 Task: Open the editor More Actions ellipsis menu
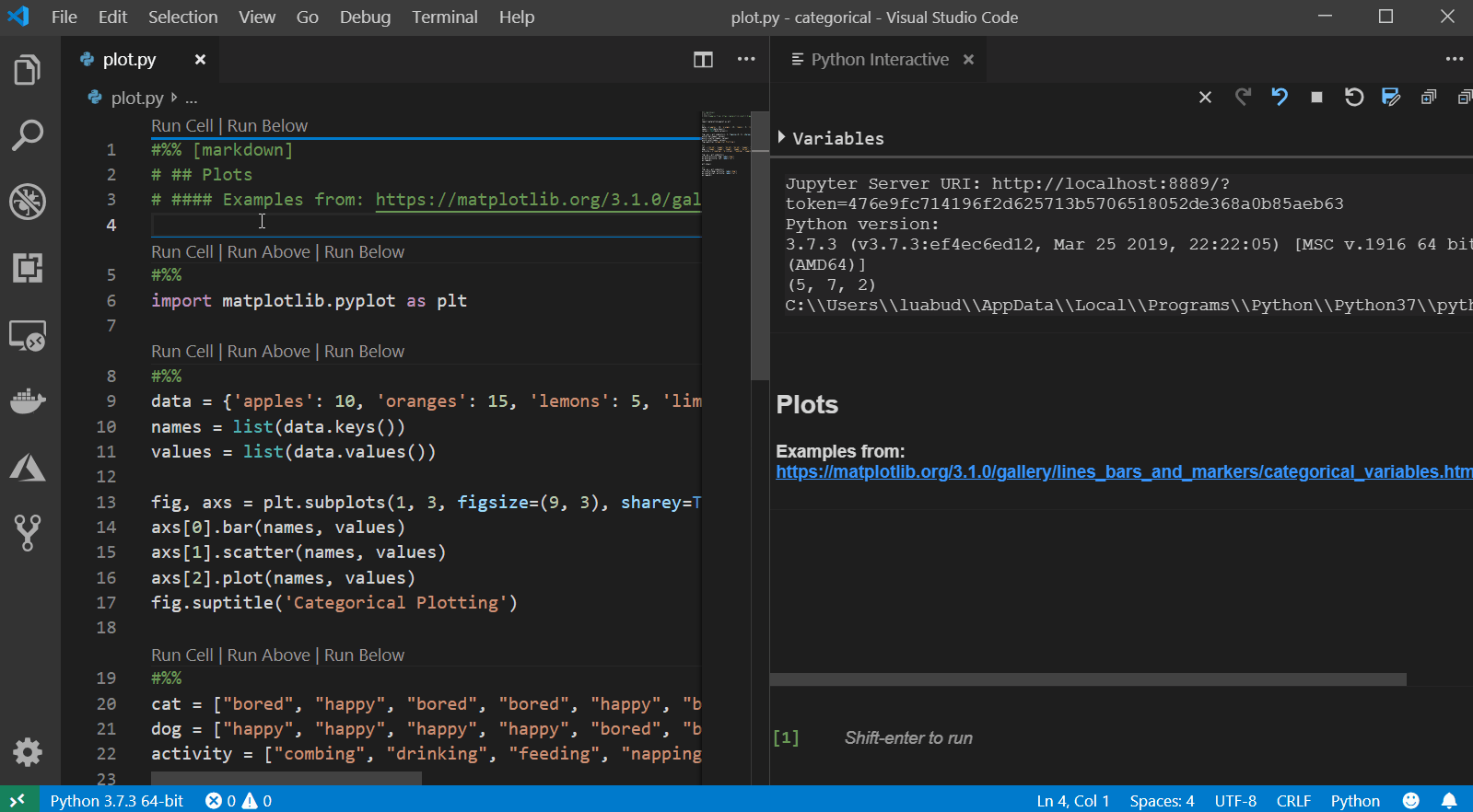pos(746,60)
